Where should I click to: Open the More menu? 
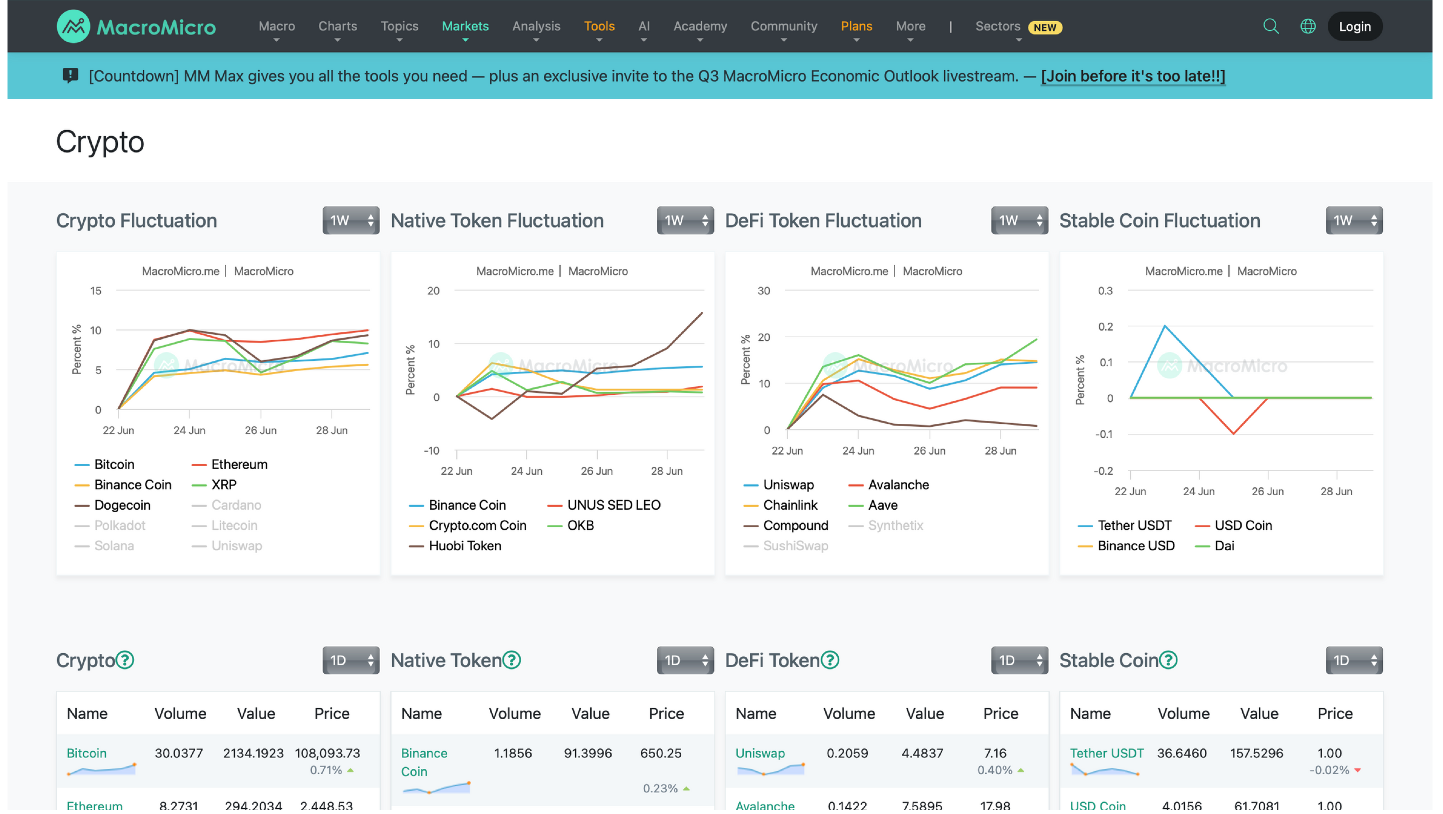click(911, 27)
